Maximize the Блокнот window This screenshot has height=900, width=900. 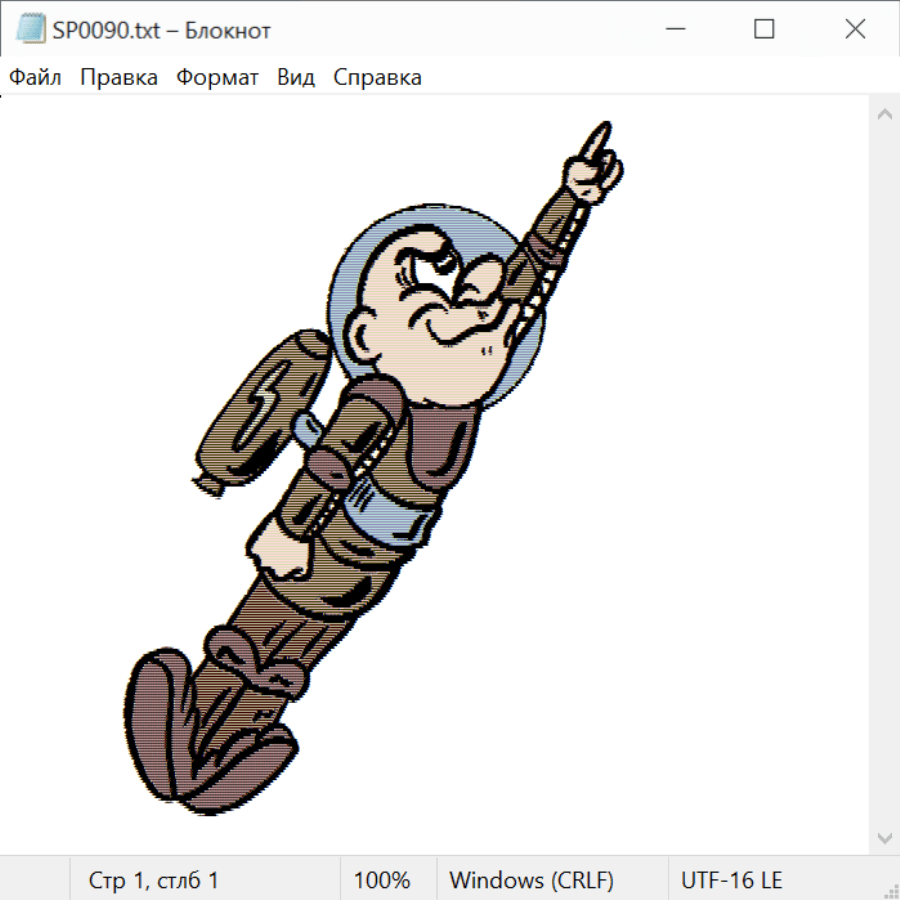point(764,30)
